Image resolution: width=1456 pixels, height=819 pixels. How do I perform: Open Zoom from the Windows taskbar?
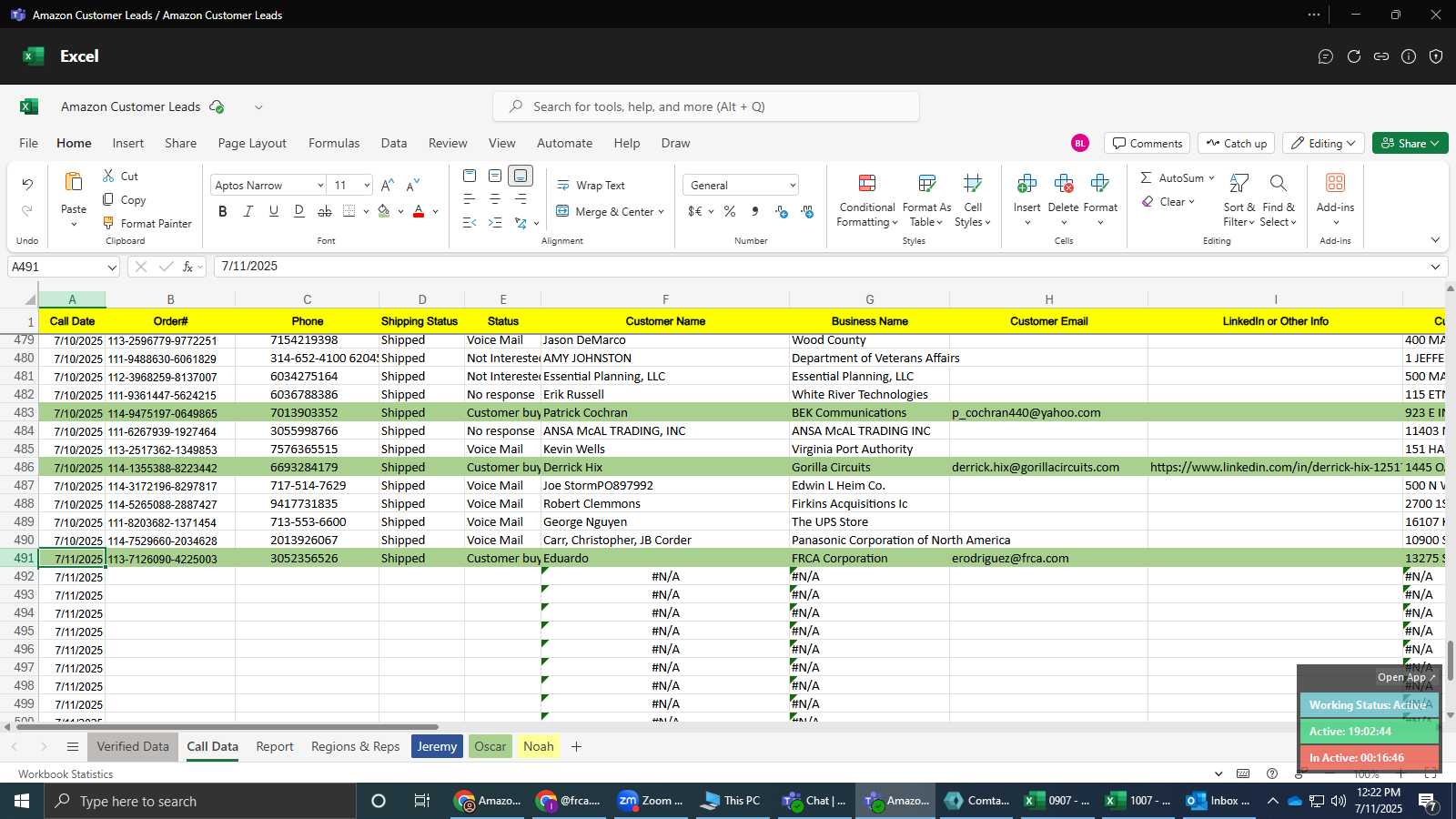650,801
